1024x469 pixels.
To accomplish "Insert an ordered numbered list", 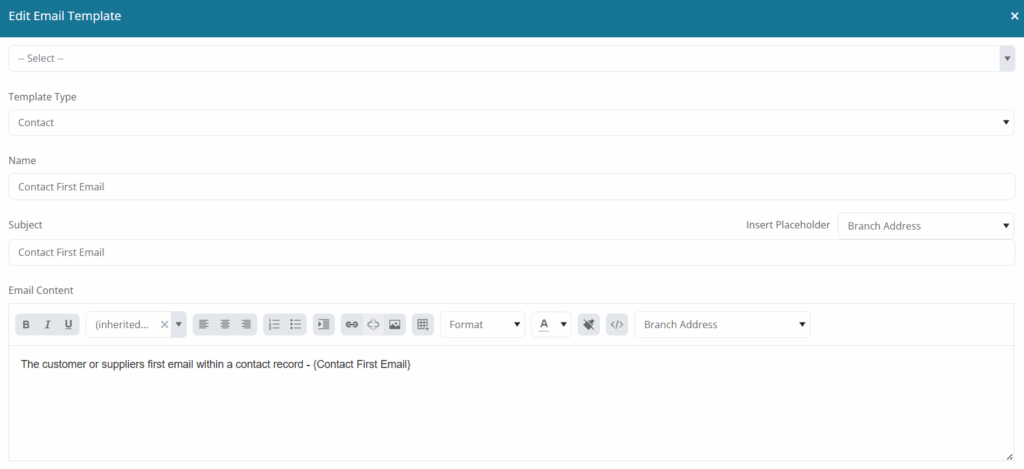I will (x=274, y=325).
